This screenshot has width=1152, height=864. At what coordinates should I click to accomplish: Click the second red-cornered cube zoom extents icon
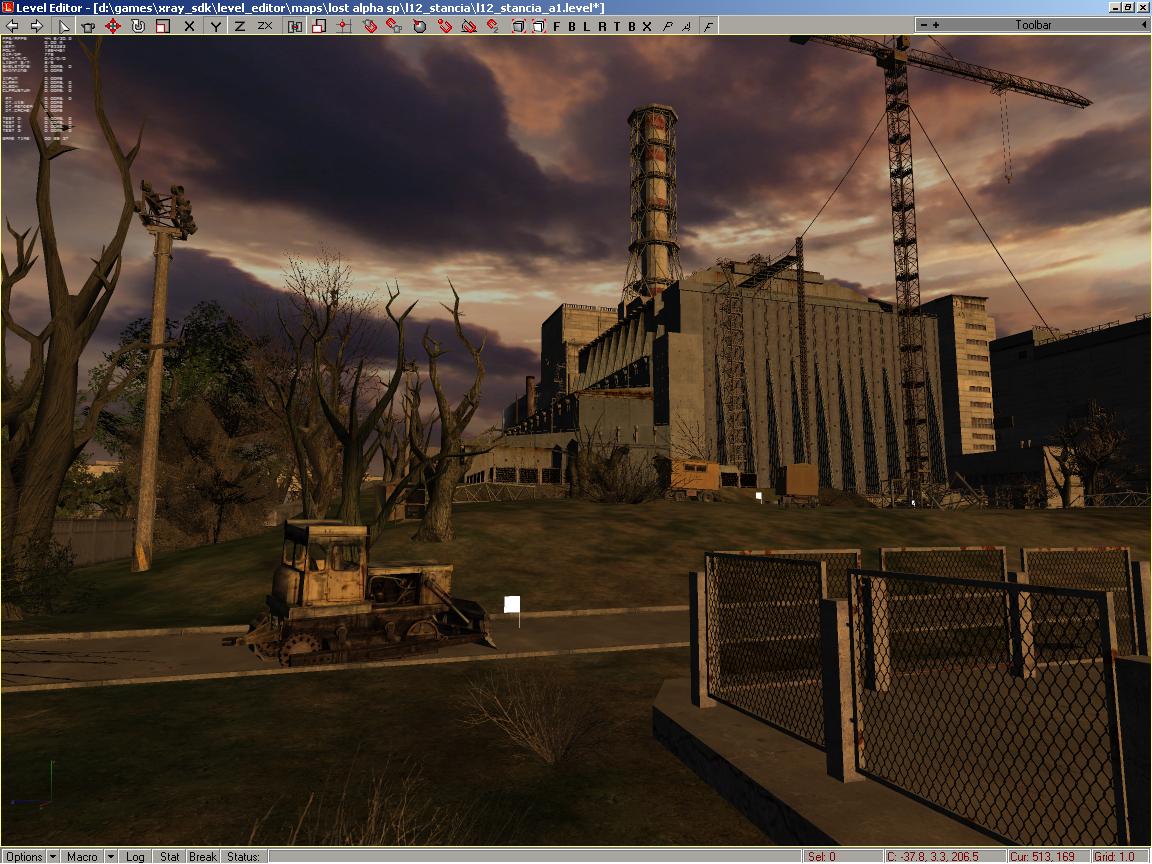tap(539, 26)
